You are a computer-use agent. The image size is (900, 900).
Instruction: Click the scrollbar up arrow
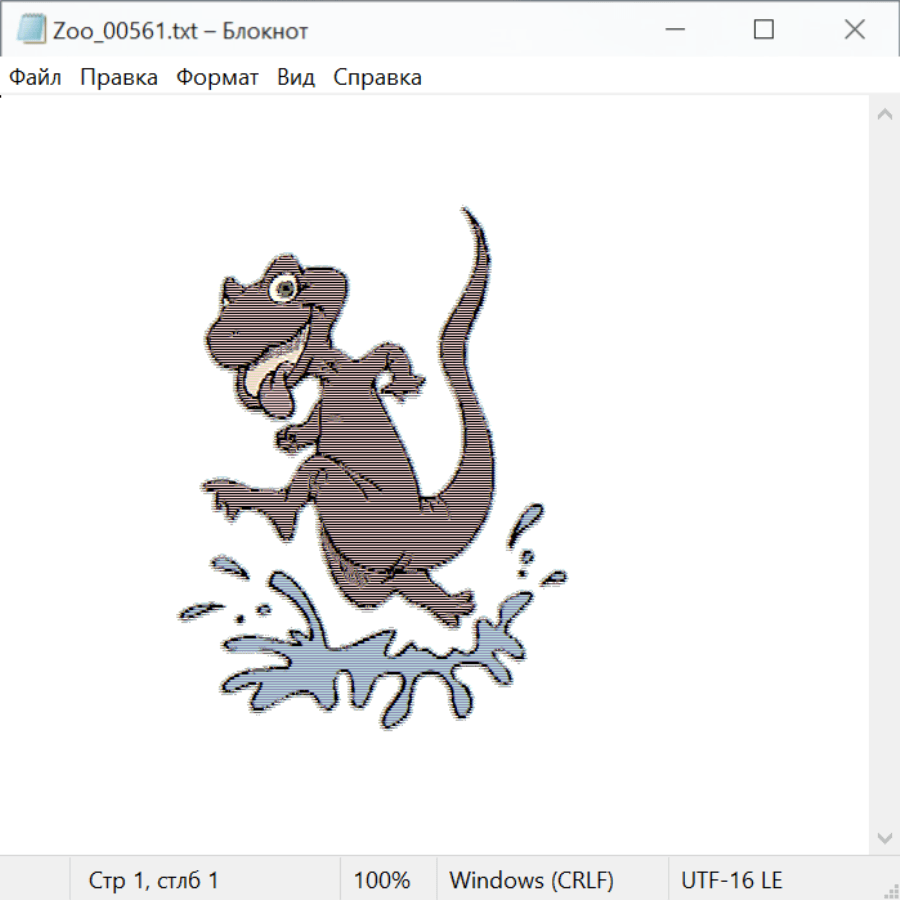[884, 115]
